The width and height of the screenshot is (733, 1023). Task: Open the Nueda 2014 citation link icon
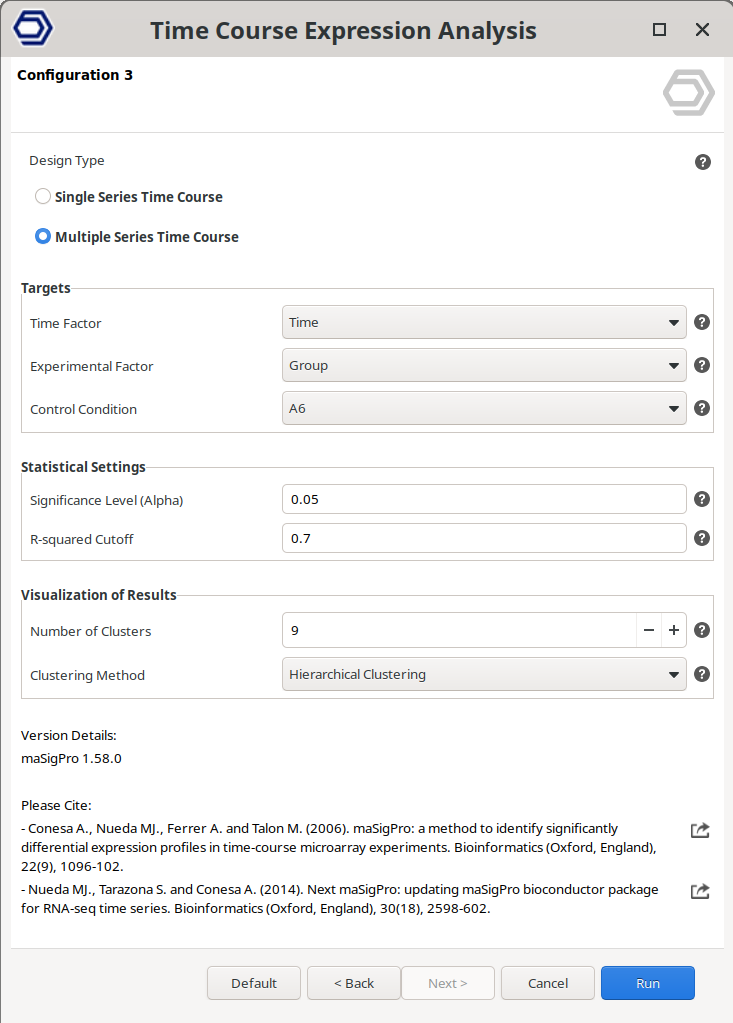click(700, 891)
